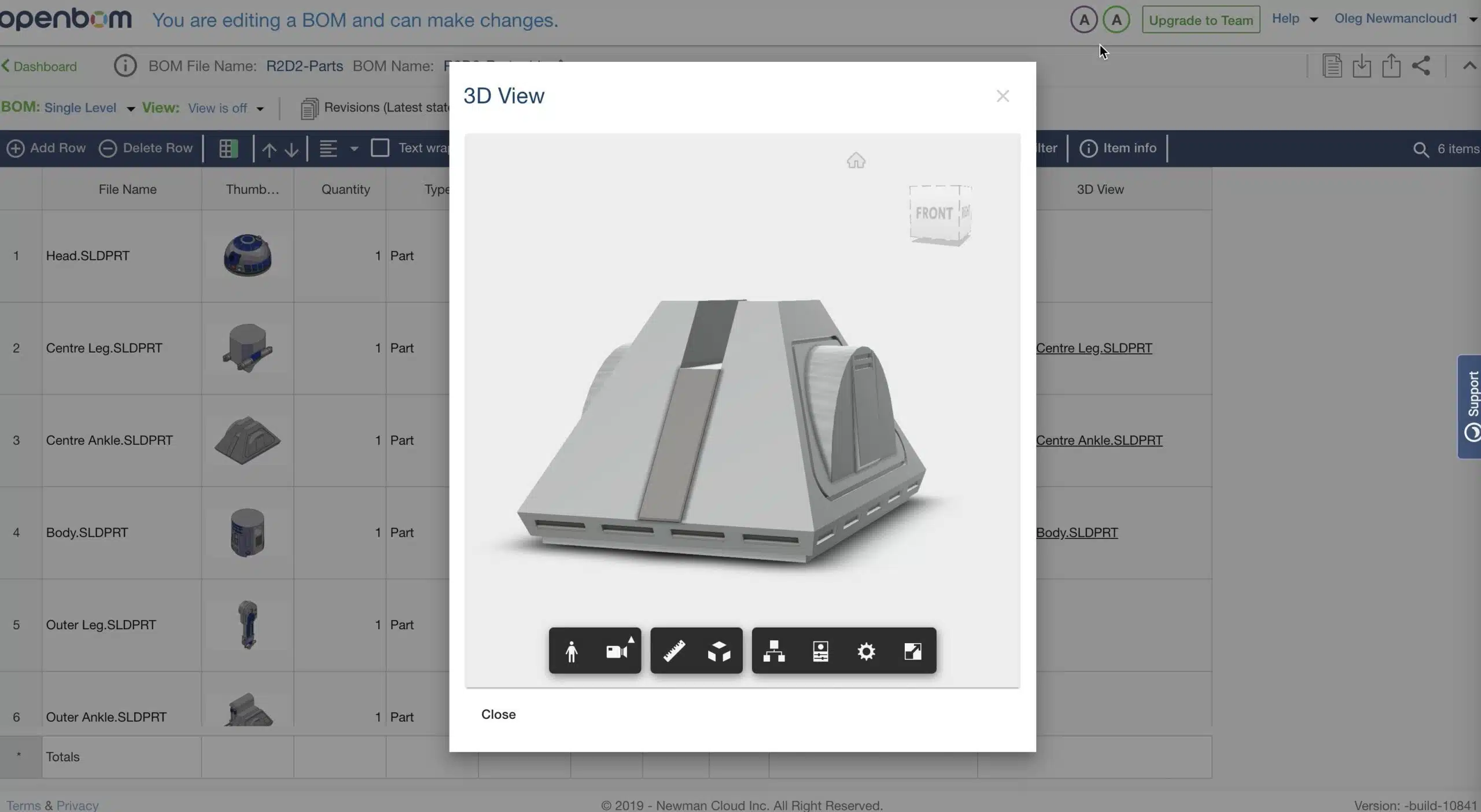
Task: Open Centre Ankle.SLDPRT 3D view link
Action: [1099, 440]
